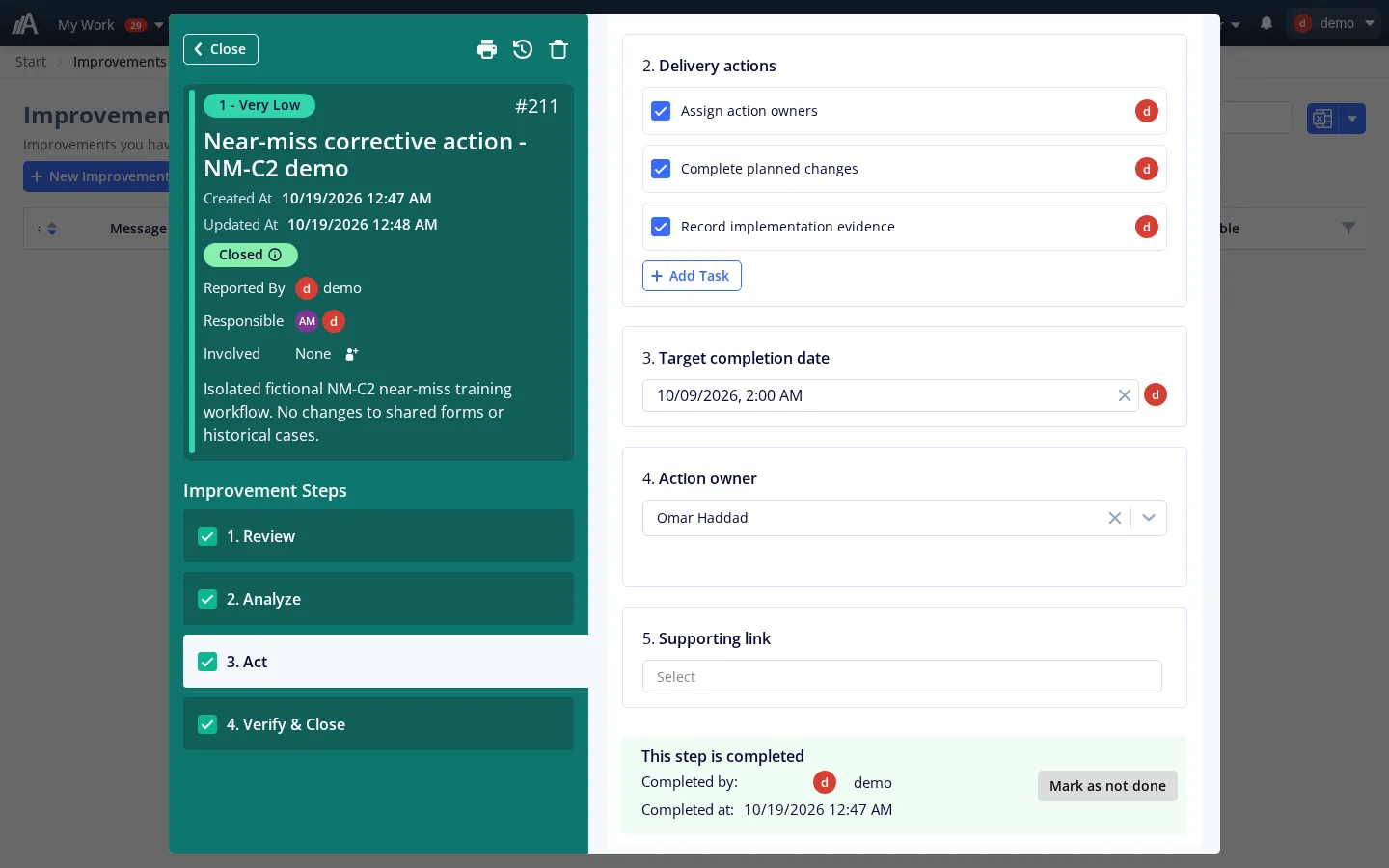Click the Excel export icon
1389x868 pixels.
tap(1322, 119)
